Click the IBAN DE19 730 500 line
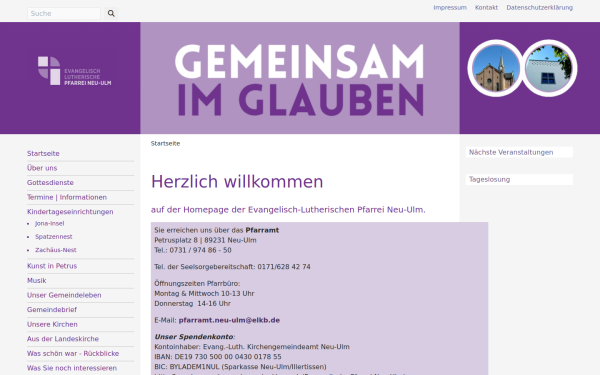Viewport: 600px width, 375px height. (x=218, y=357)
